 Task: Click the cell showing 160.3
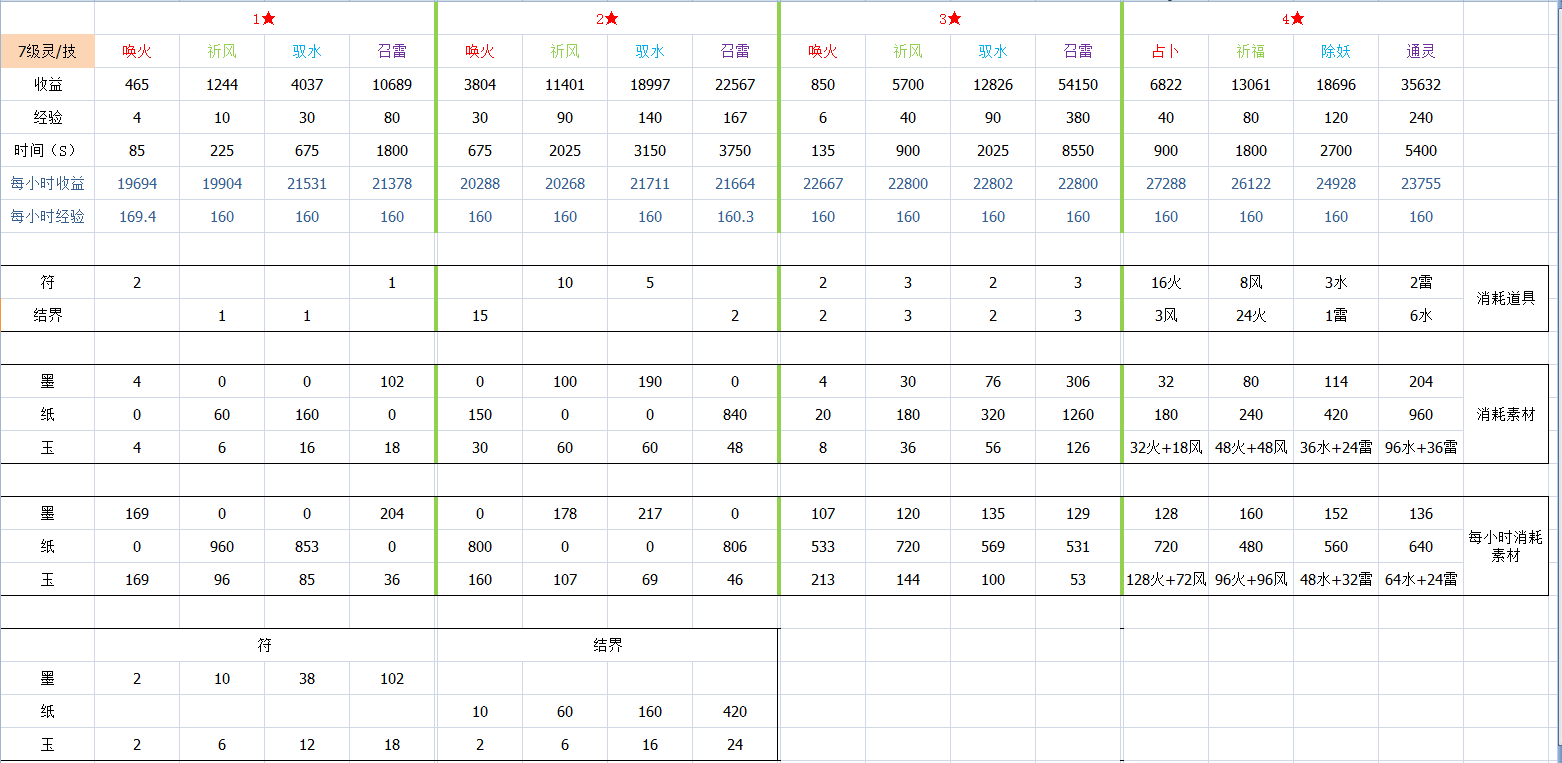click(735, 216)
